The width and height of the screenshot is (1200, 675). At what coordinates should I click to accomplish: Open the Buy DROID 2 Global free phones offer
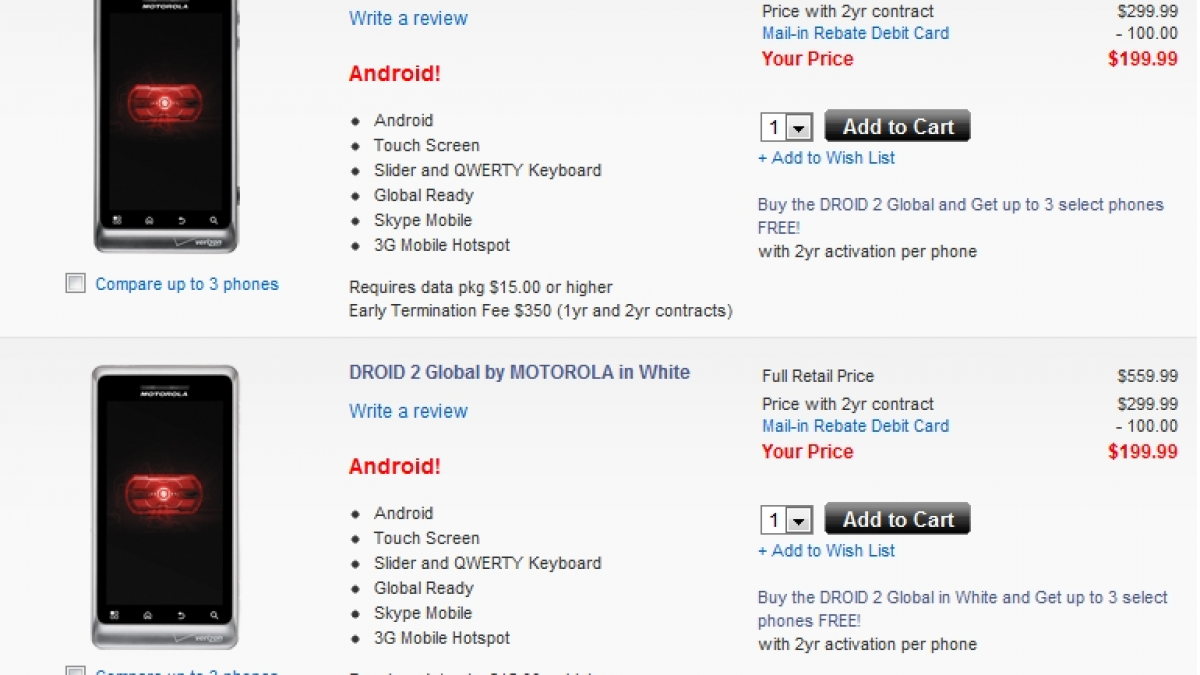(x=960, y=205)
